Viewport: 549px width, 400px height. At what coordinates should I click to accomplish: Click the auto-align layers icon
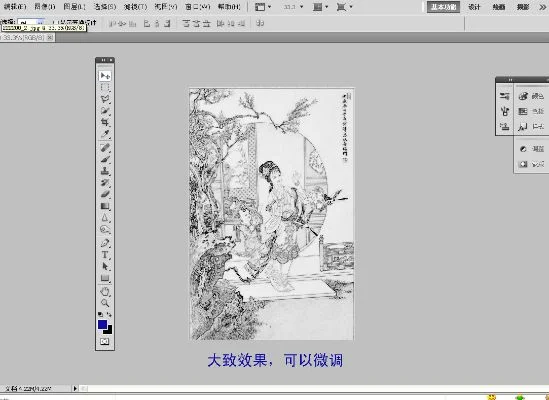(260, 23)
